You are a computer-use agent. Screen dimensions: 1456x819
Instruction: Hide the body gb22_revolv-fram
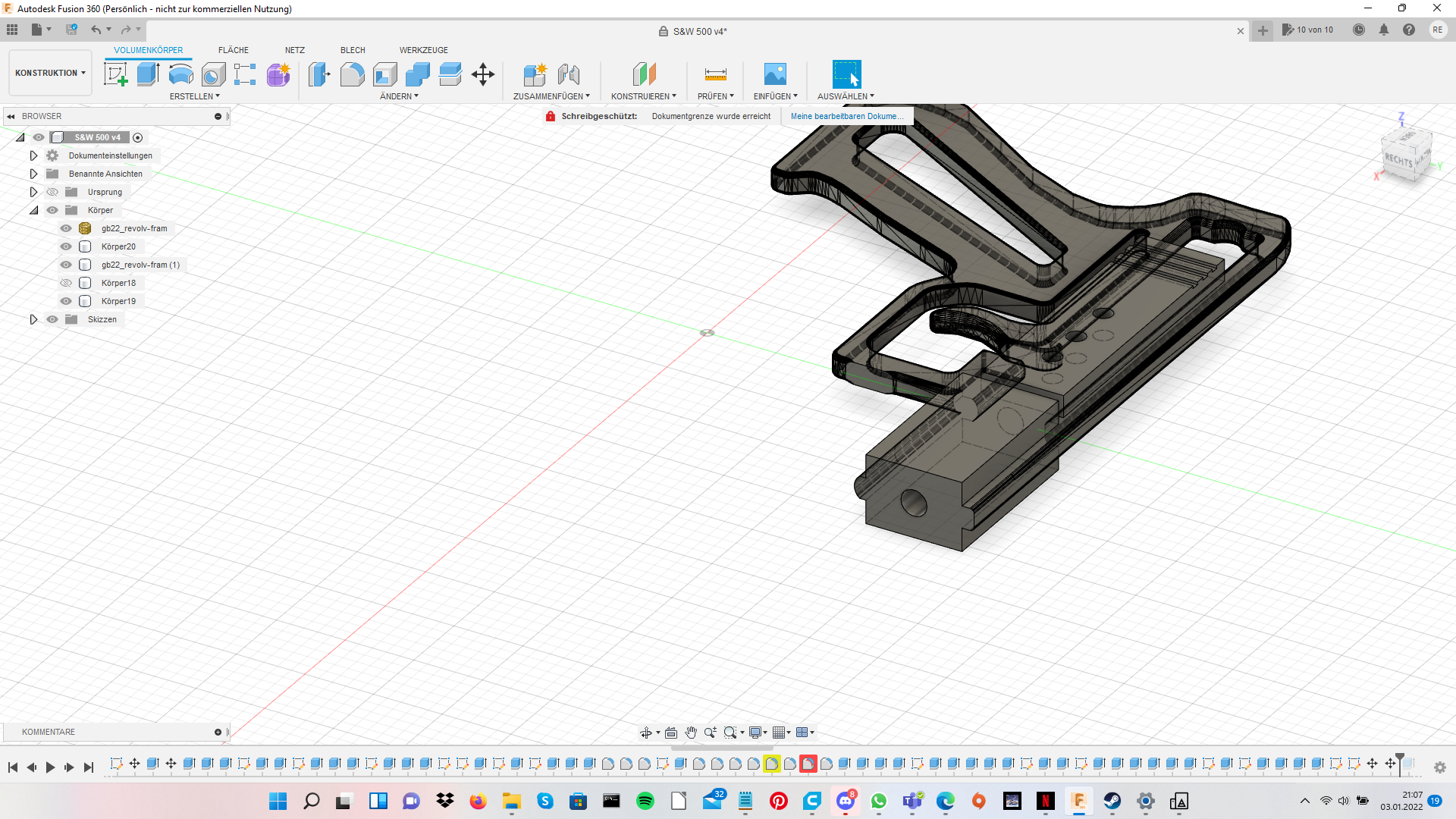[66, 227]
